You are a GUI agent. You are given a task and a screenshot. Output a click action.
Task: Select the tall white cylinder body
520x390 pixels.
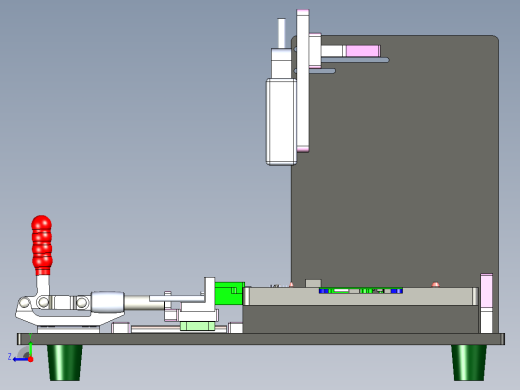pos(281,122)
